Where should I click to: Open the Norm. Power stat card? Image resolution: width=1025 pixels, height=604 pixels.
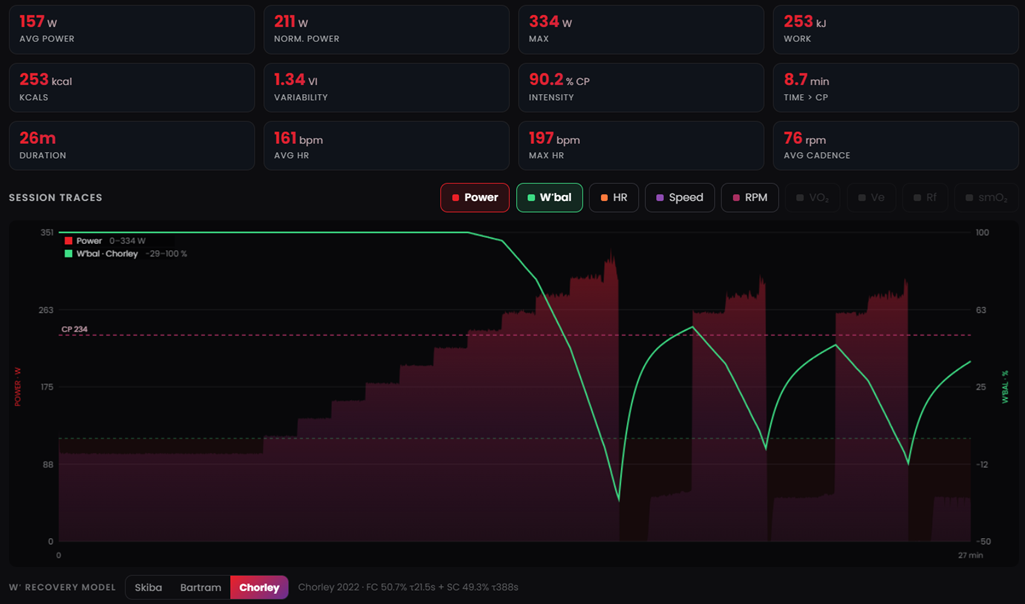click(x=386, y=29)
